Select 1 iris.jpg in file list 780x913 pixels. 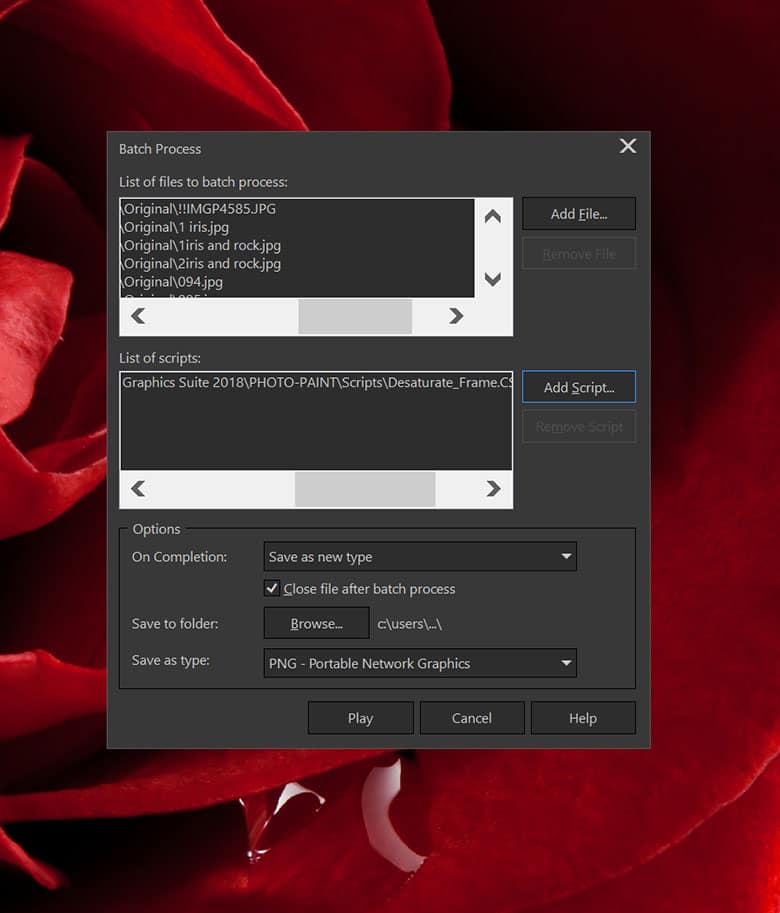[x=176, y=227]
